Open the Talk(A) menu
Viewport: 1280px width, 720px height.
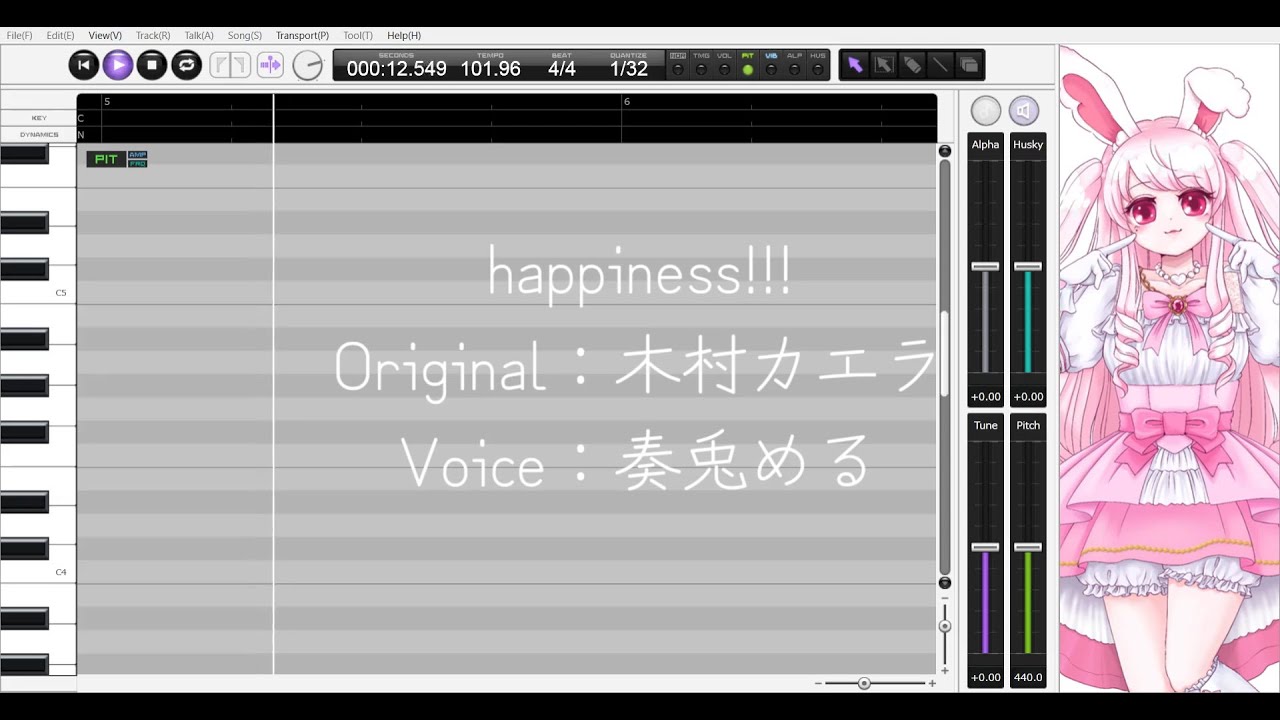pos(199,35)
